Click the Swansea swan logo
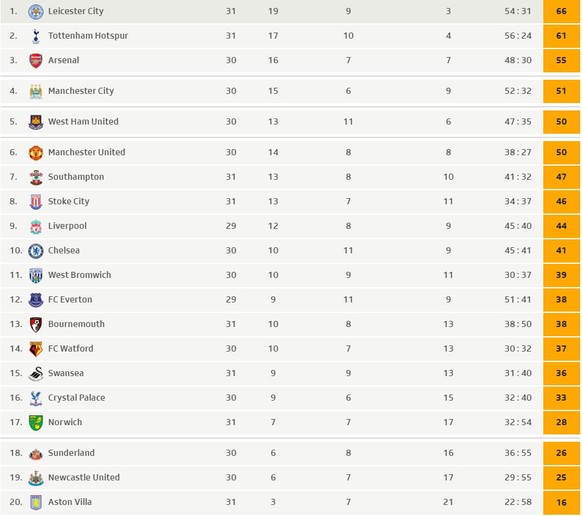The height and width of the screenshot is (516, 582). coord(36,373)
